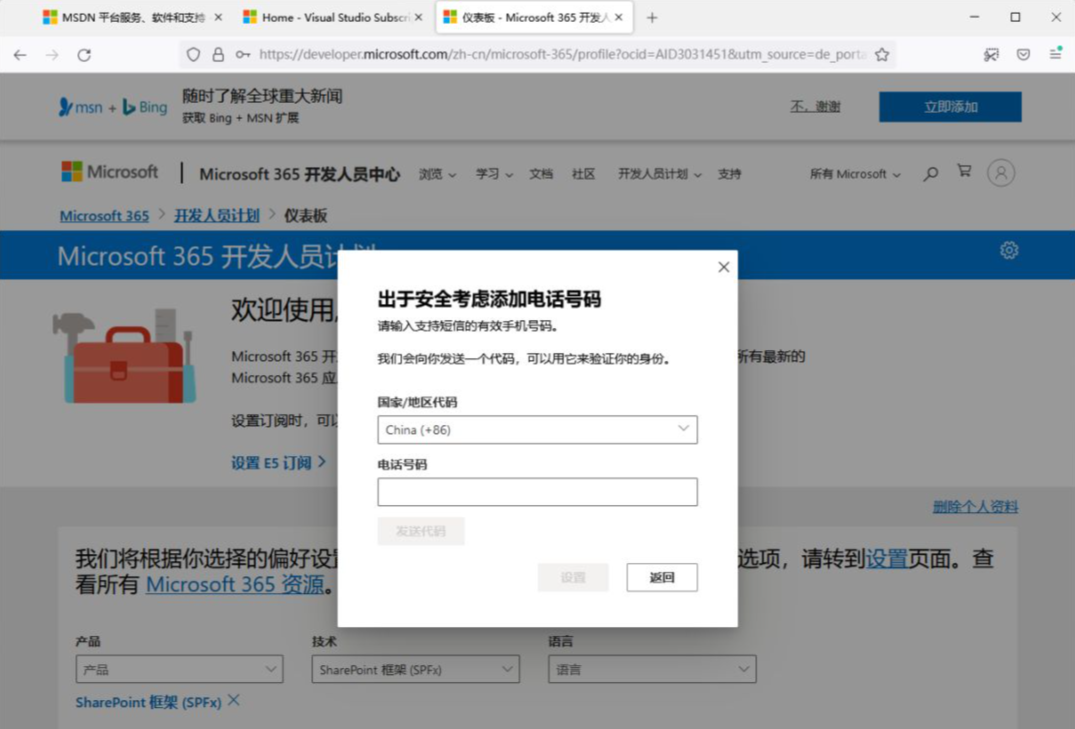The height and width of the screenshot is (729, 1075).
Task: Close the Home - Visual Studio Subscriptions tab
Action: tap(418, 17)
